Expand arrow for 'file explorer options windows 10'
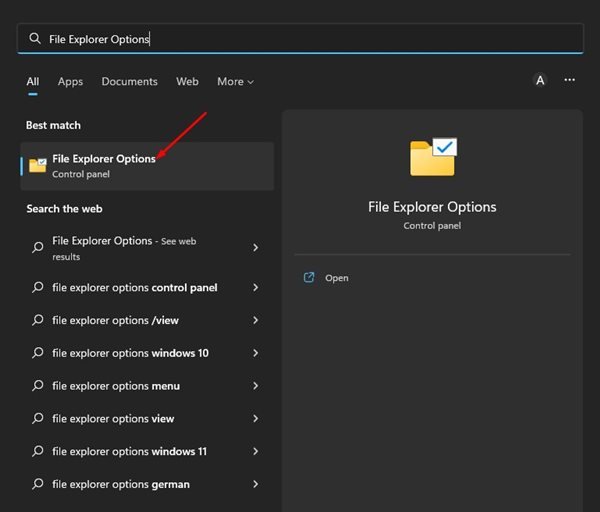Screen dimensions: 600x512 pyautogui.click(x=256, y=353)
